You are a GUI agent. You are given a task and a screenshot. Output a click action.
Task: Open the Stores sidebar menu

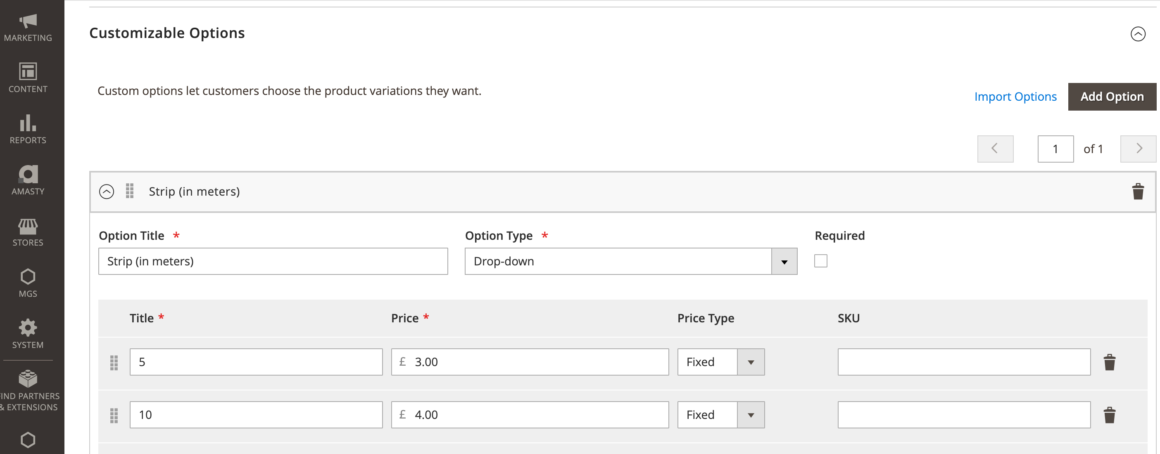[x=28, y=231]
